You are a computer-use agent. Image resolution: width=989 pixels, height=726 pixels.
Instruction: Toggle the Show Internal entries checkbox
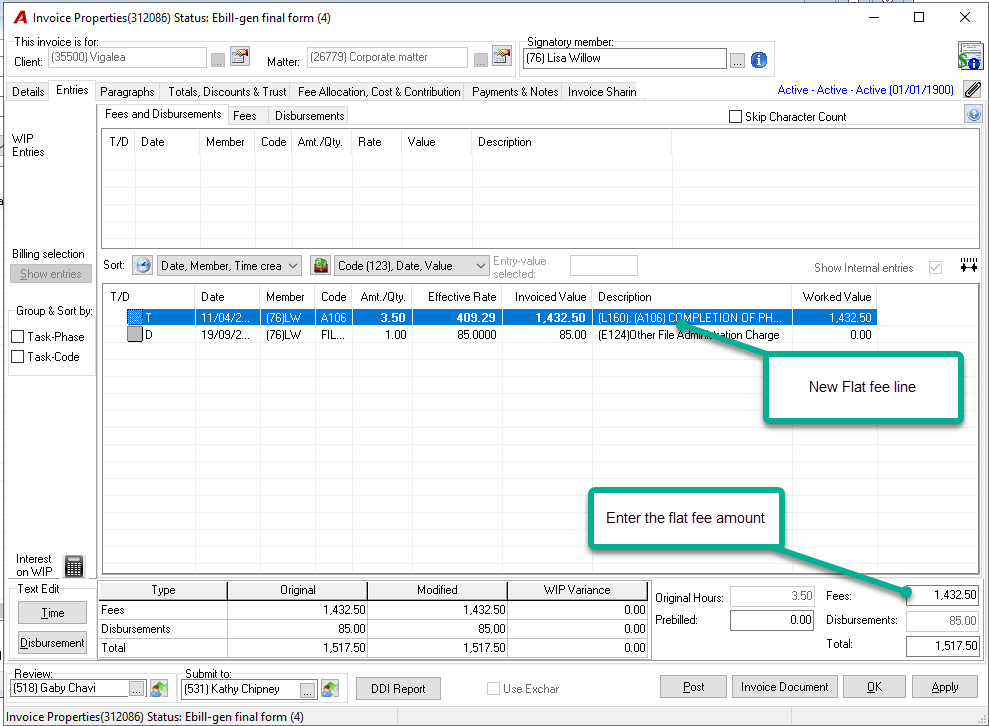pos(935,267)
